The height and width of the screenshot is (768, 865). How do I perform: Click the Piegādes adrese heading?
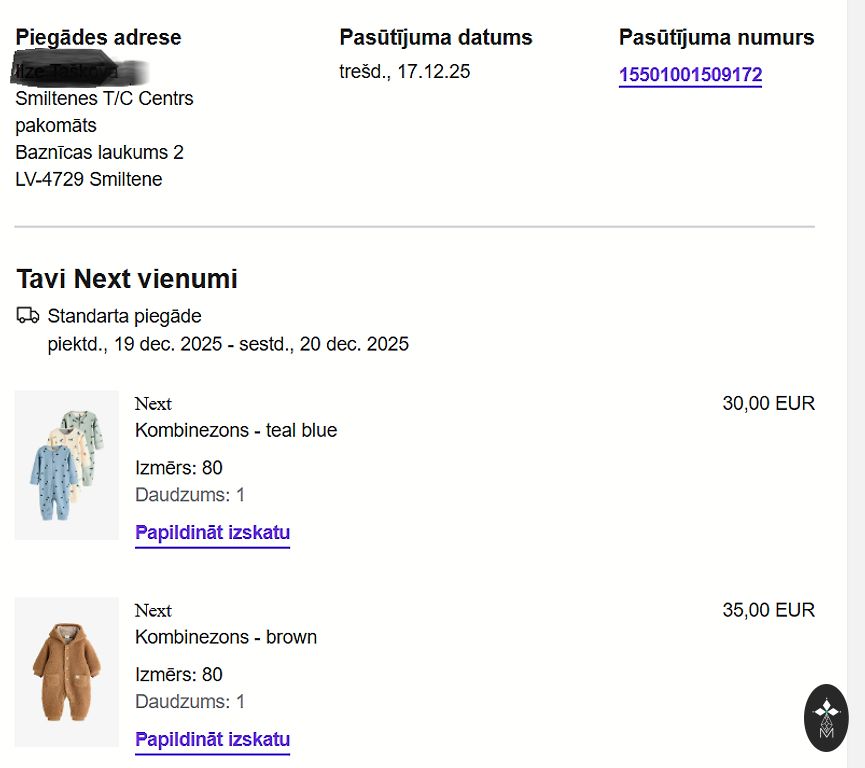click(98, 38)
